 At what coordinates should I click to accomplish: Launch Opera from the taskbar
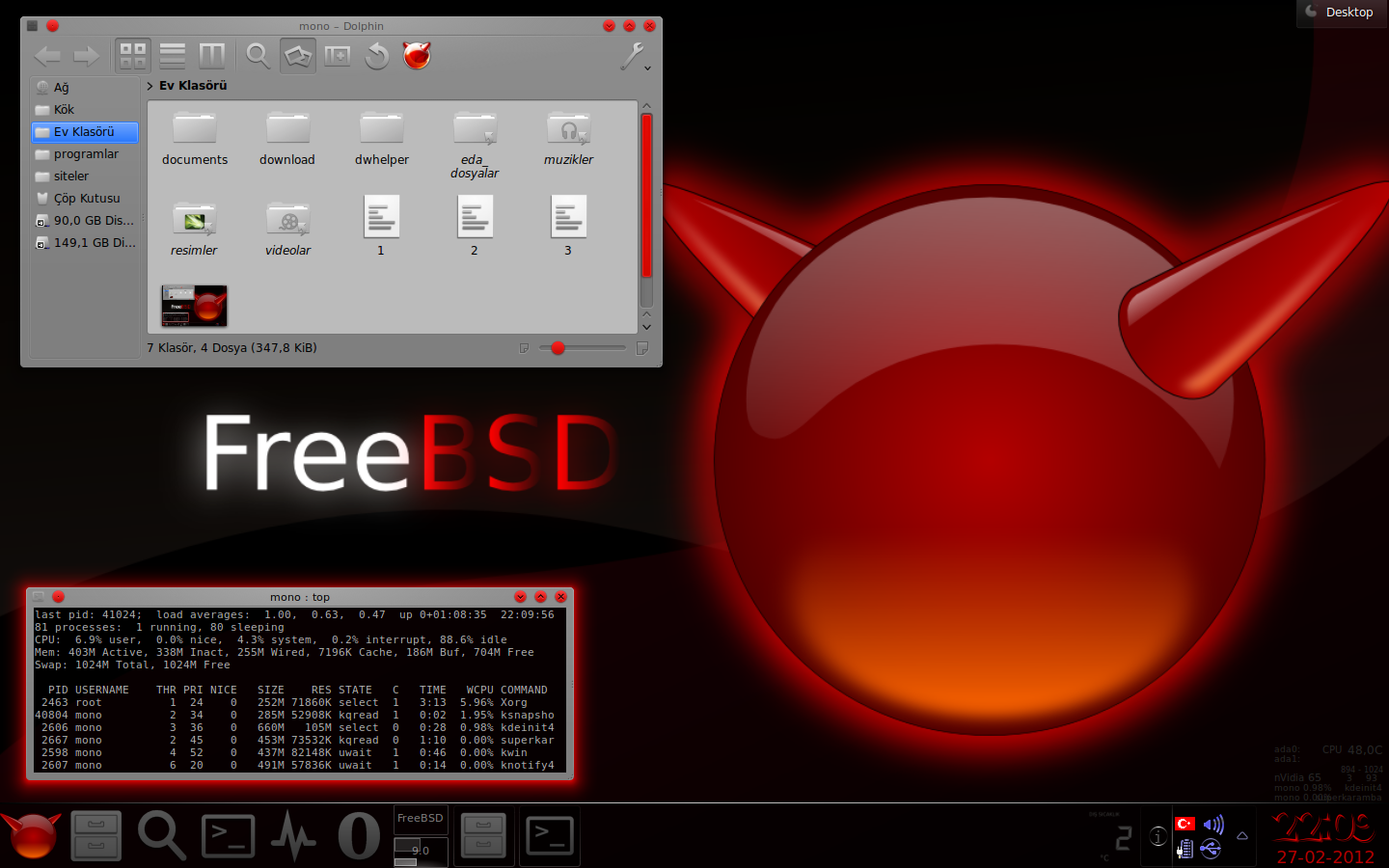click(359, 835)
